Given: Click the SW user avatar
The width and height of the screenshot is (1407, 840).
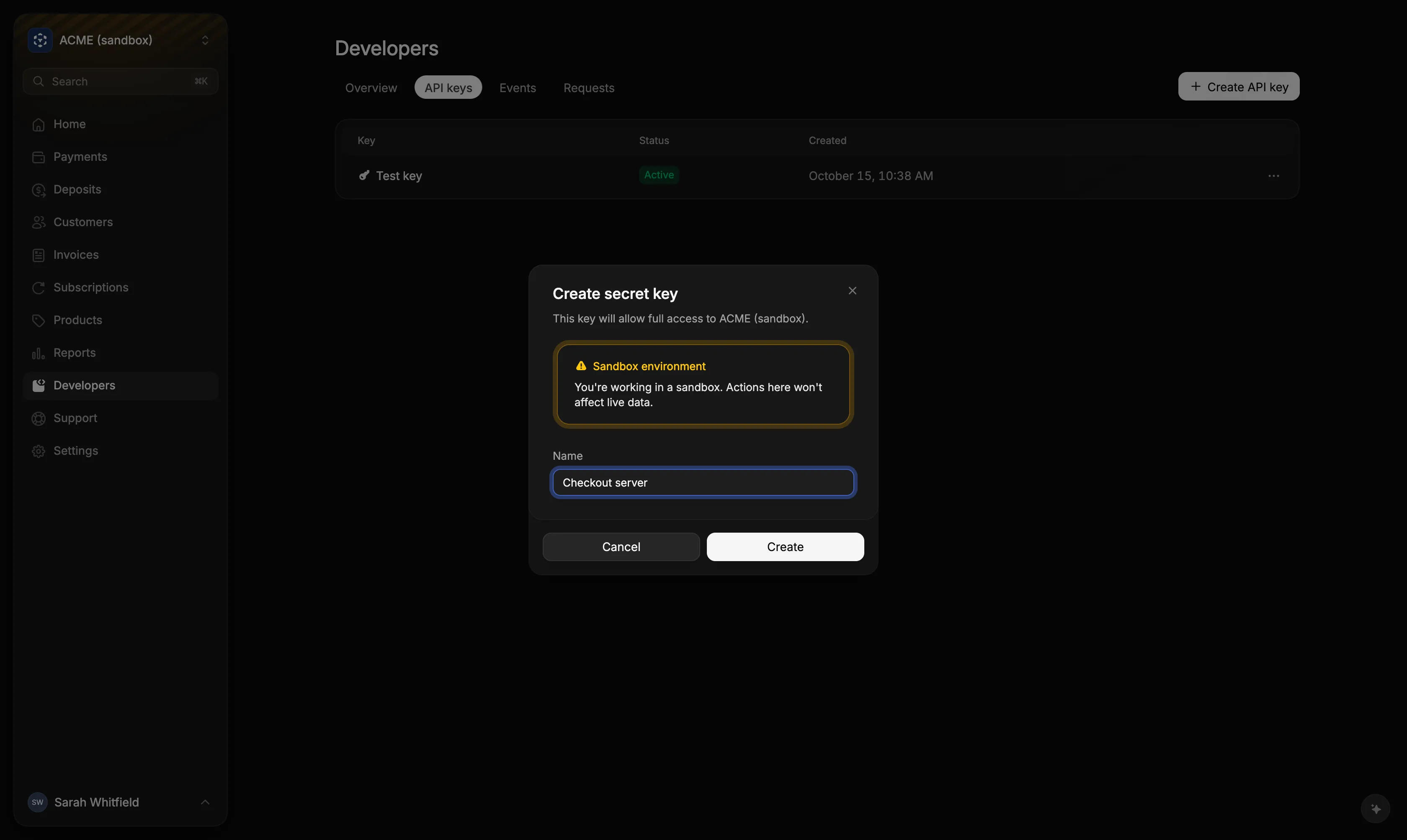Looking at the screenshot, I should tap(37, 802).
